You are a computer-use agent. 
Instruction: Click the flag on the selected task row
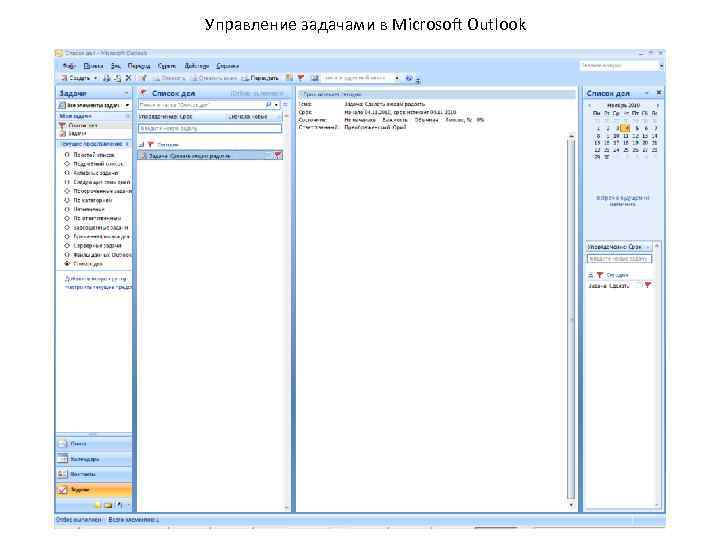pos(277,156)
